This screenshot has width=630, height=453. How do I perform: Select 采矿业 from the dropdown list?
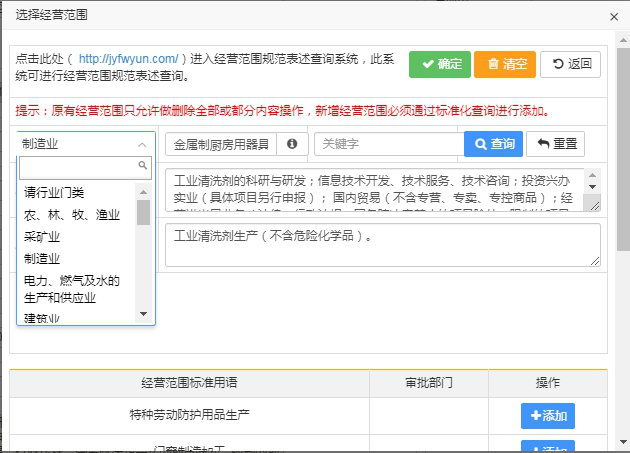[x=44, y=236]
